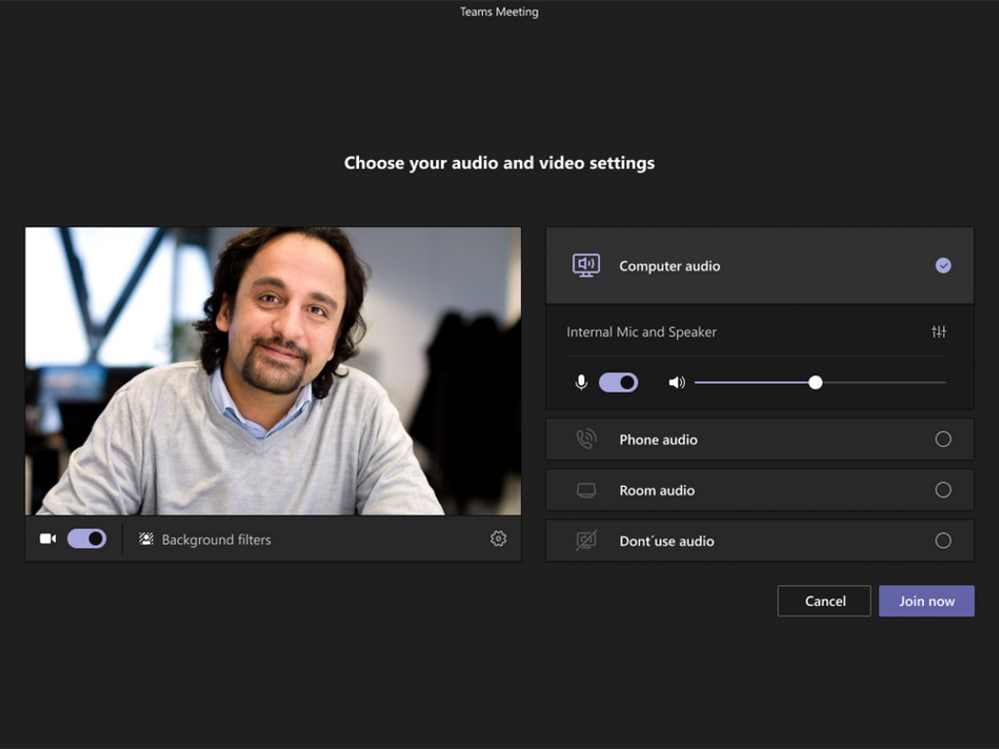Click the Dont use audio label text
This screenshot has height=749, width=999.
pyautogui.click(x=666, y=541)
